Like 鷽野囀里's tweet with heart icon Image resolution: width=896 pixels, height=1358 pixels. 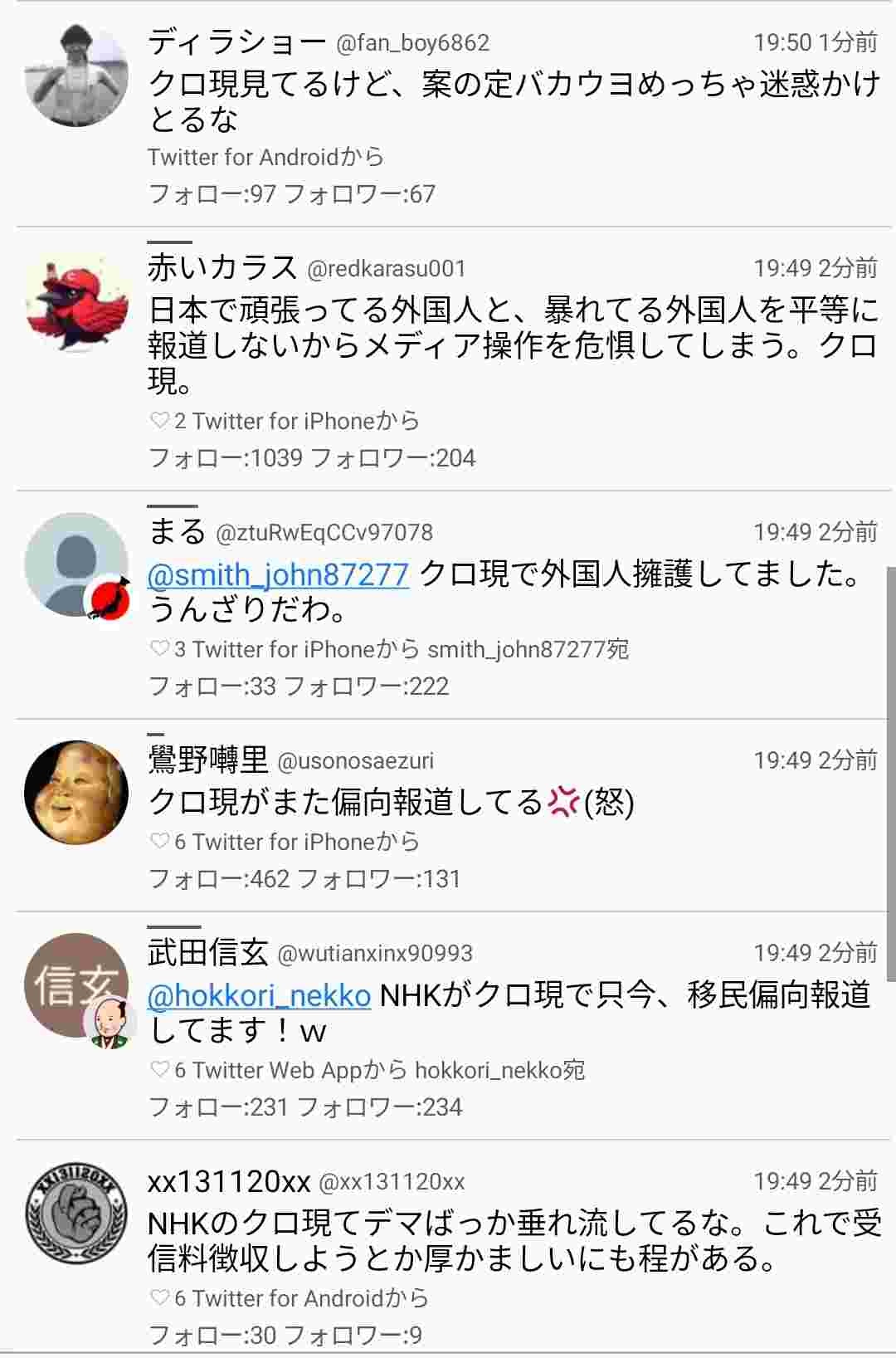tap(159, 842)
